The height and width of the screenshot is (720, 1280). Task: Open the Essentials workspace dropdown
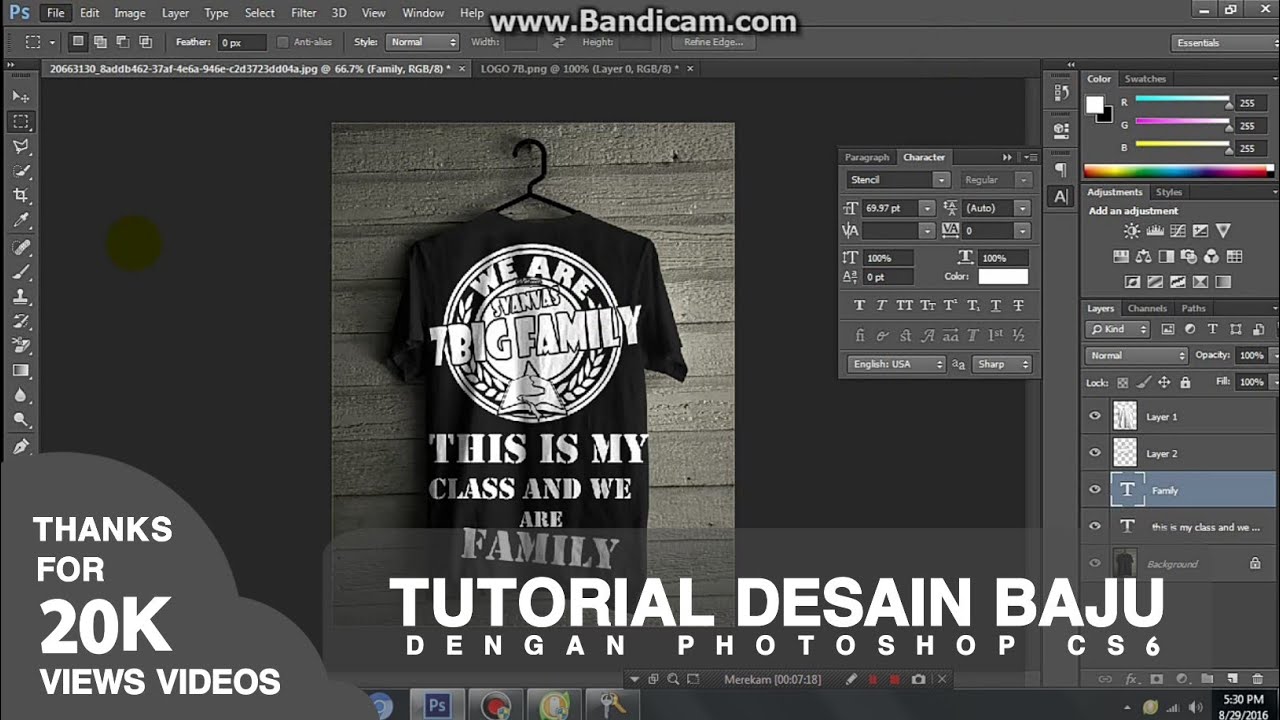(x=1224, y=43)
